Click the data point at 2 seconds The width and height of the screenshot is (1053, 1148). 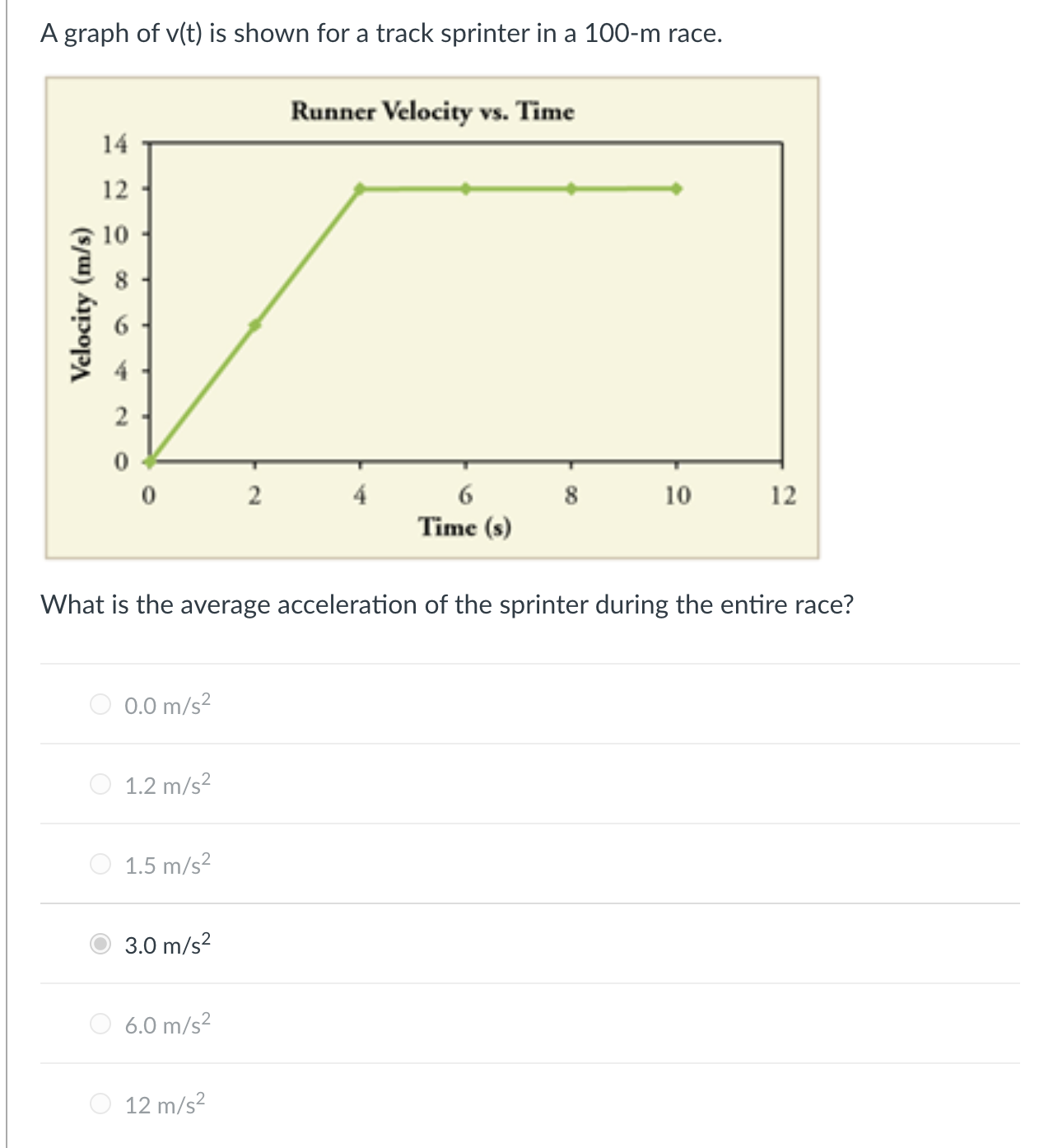click(x=255, y=325)
